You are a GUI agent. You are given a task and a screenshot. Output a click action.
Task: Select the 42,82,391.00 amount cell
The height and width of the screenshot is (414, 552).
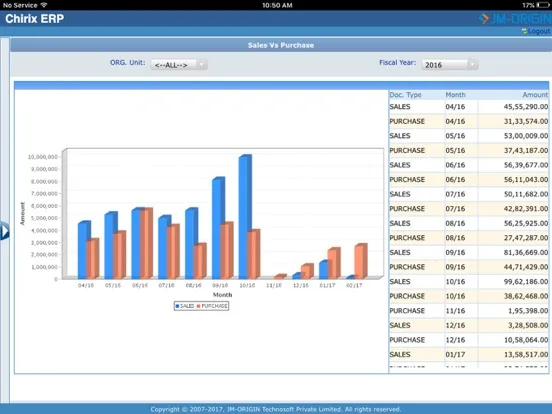(x=513, y=209)
